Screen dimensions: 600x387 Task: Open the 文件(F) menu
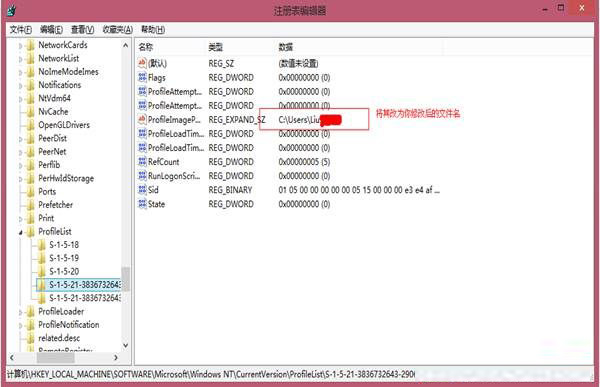[x=21, y=29]
